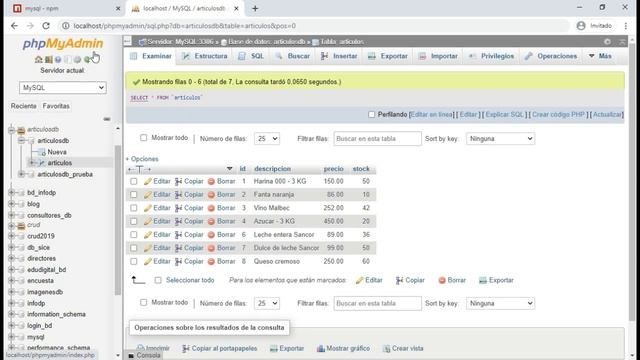
Task: Click the browser reload button
Action: point(46,26)
